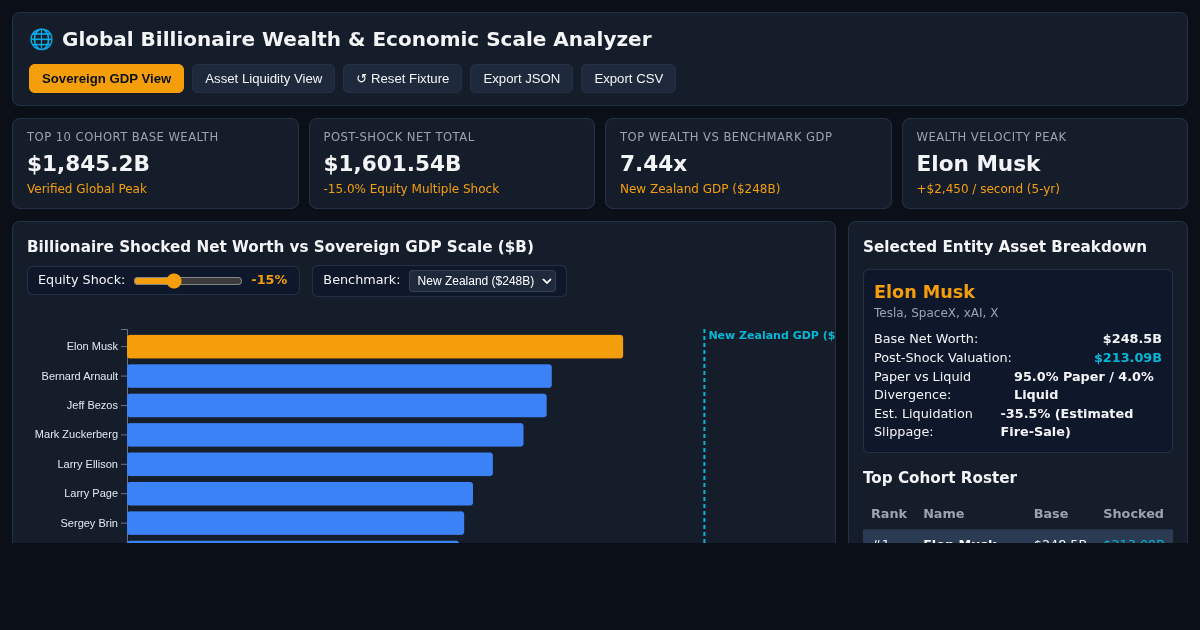Image resolution: width=1200 pixels, height=630 pixels.
Task: Click the -15% equity shock value label
Action: [269, 280]
